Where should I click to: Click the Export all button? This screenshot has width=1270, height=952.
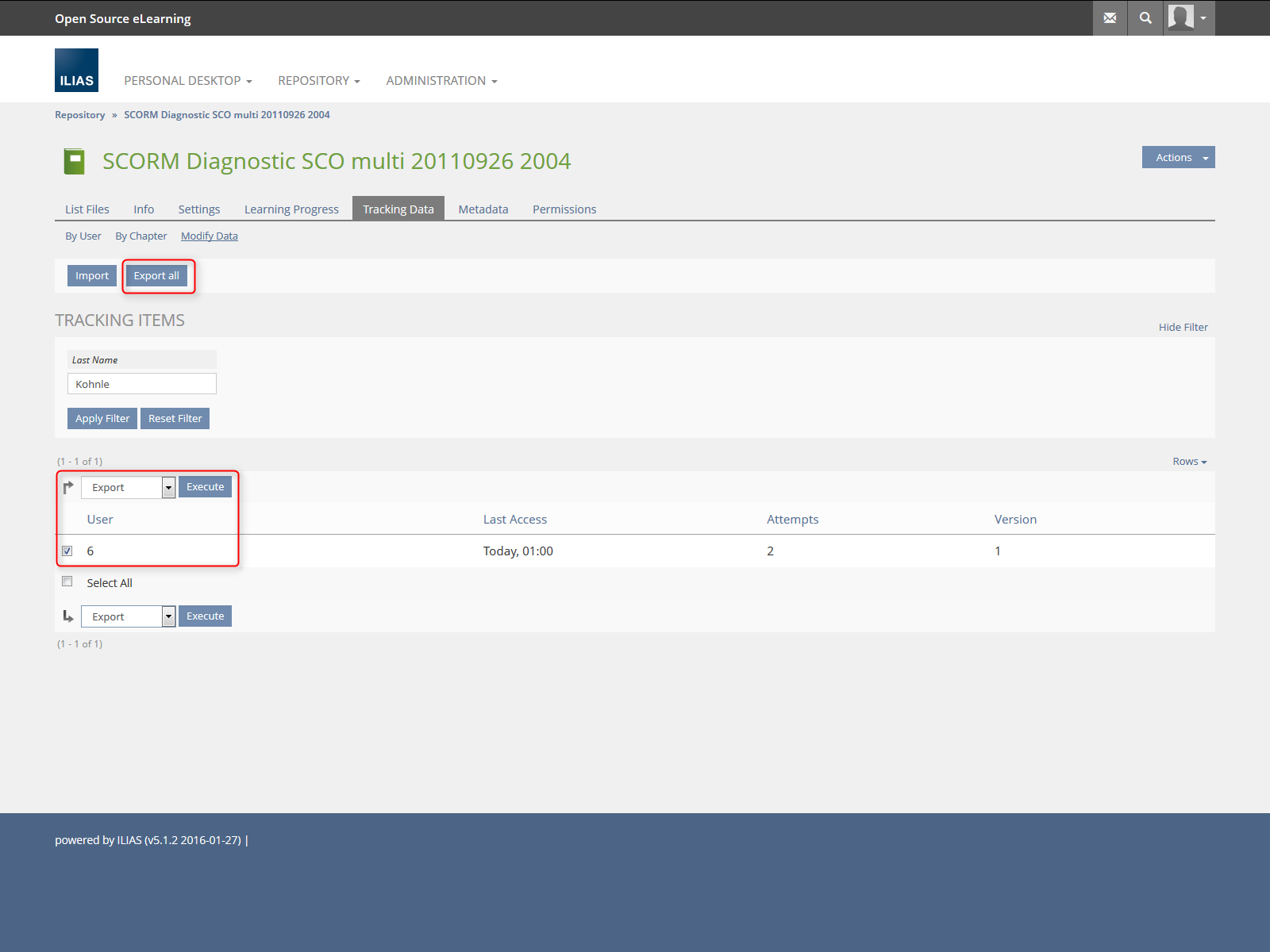(156, 276)
